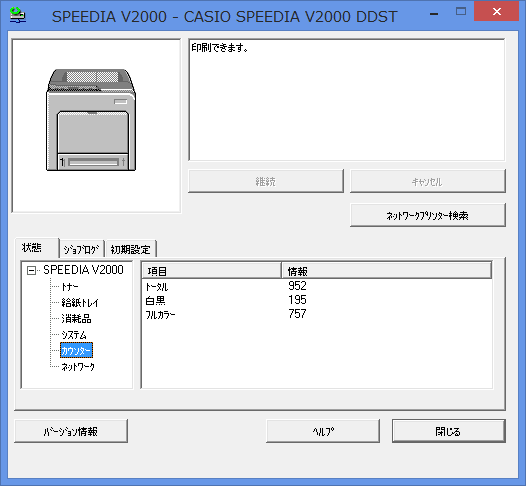
Task: Select システム in the status tree
Action: coord(74,335)
